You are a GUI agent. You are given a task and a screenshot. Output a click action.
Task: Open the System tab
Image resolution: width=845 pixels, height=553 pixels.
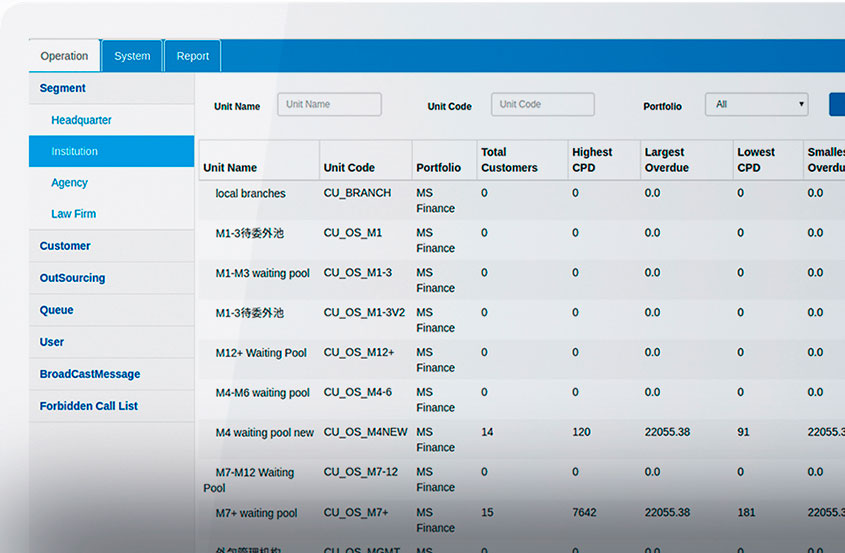[132, 56]
